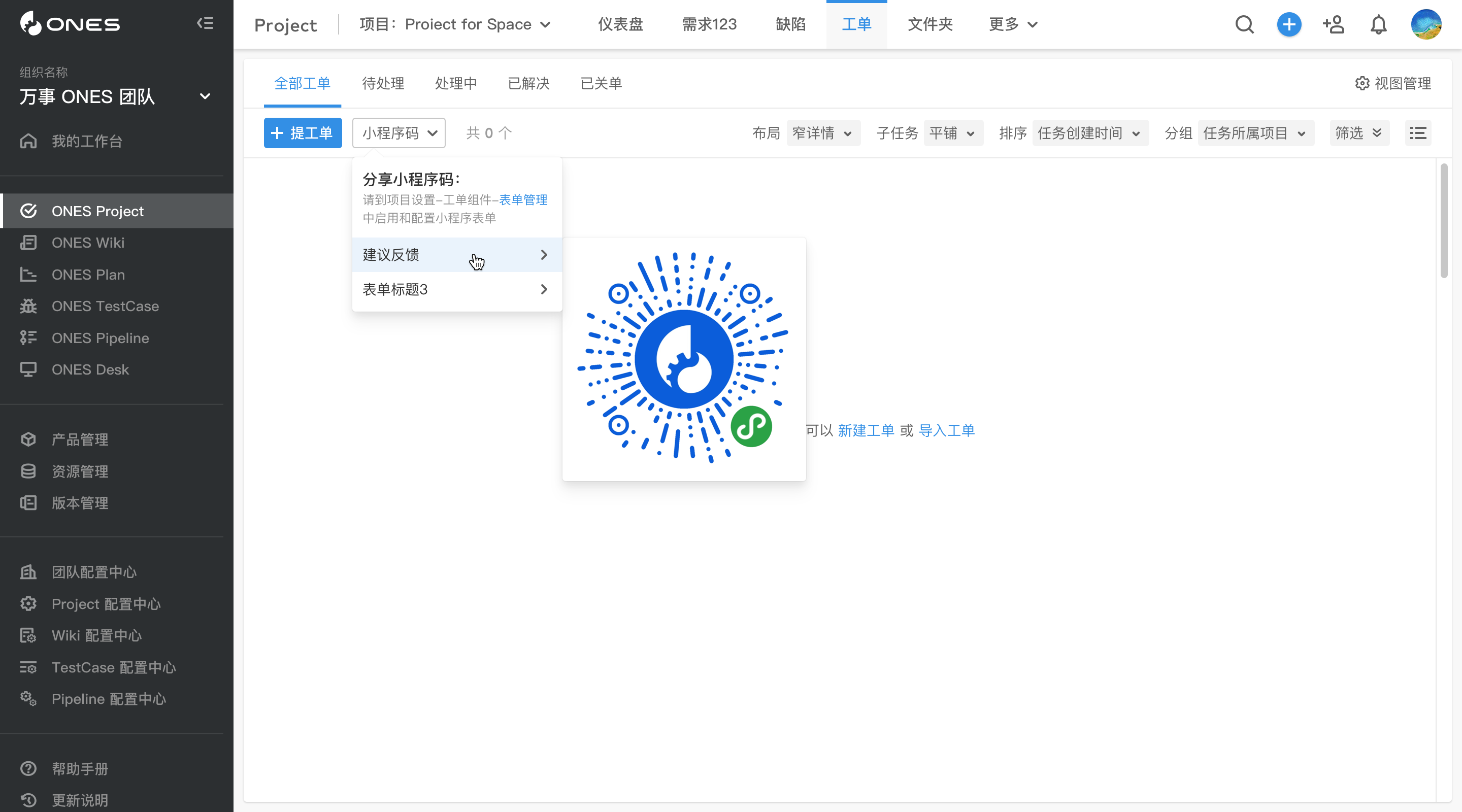
Task: Toggle the 小程序码 dropdown button
Action: tap(399, 133)
